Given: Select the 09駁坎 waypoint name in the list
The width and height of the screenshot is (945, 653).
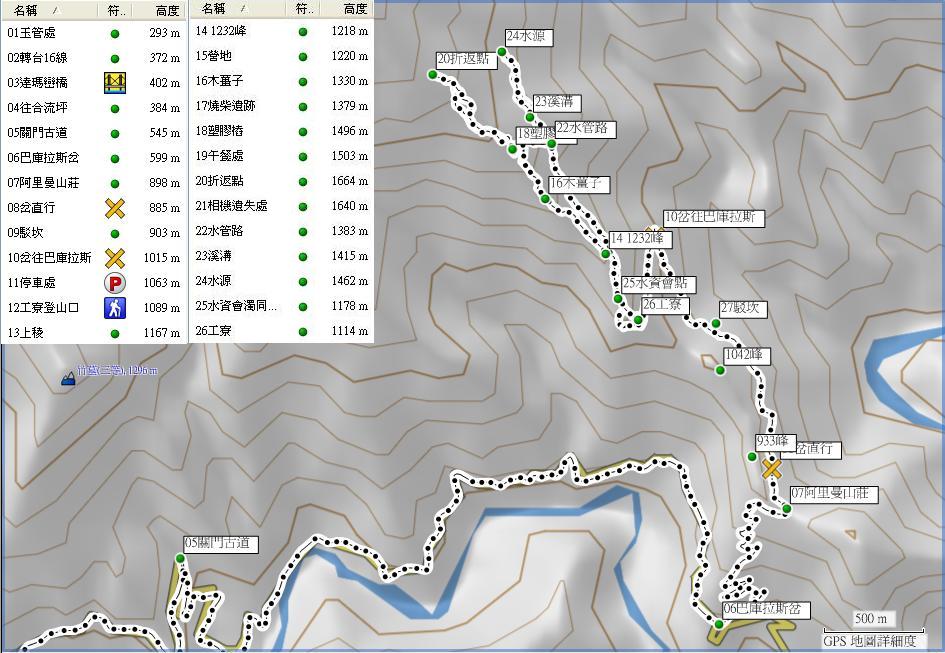Looking at the screenshot, I should point(25,233).
